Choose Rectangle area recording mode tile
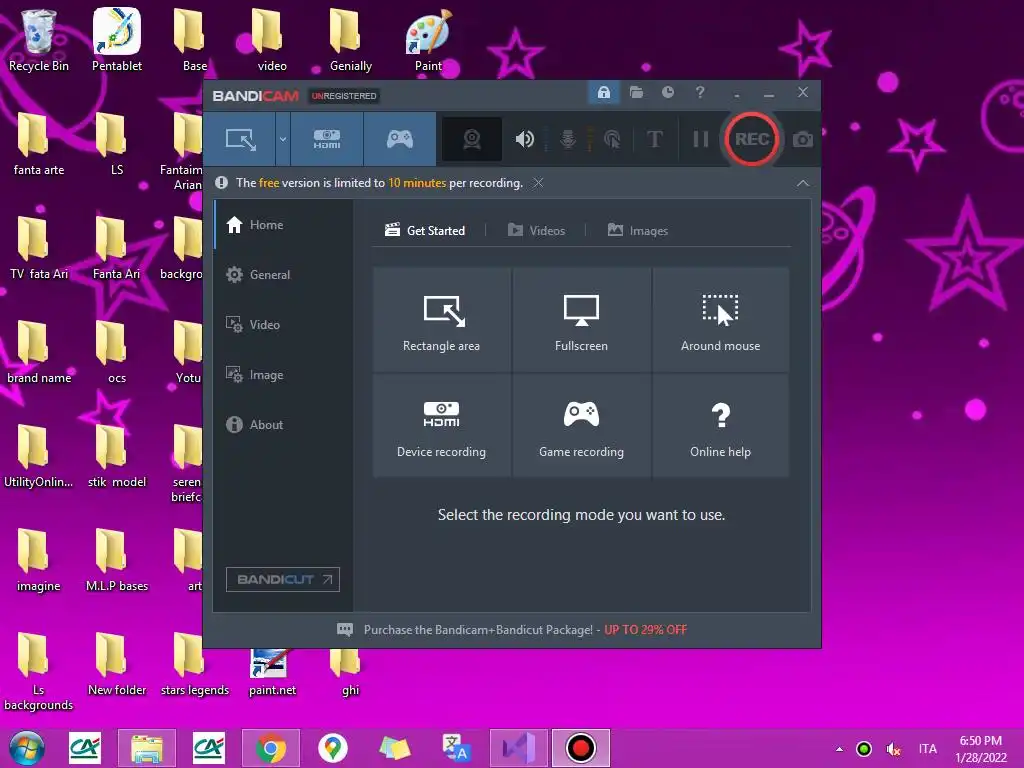 click(441, 320)
